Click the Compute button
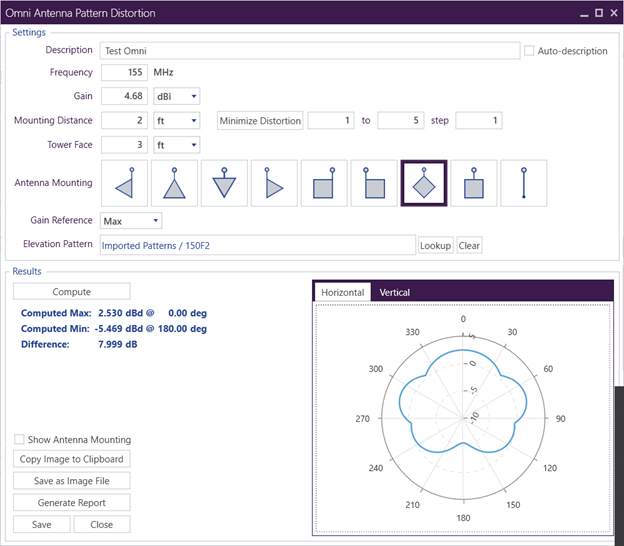 point(72,292)
